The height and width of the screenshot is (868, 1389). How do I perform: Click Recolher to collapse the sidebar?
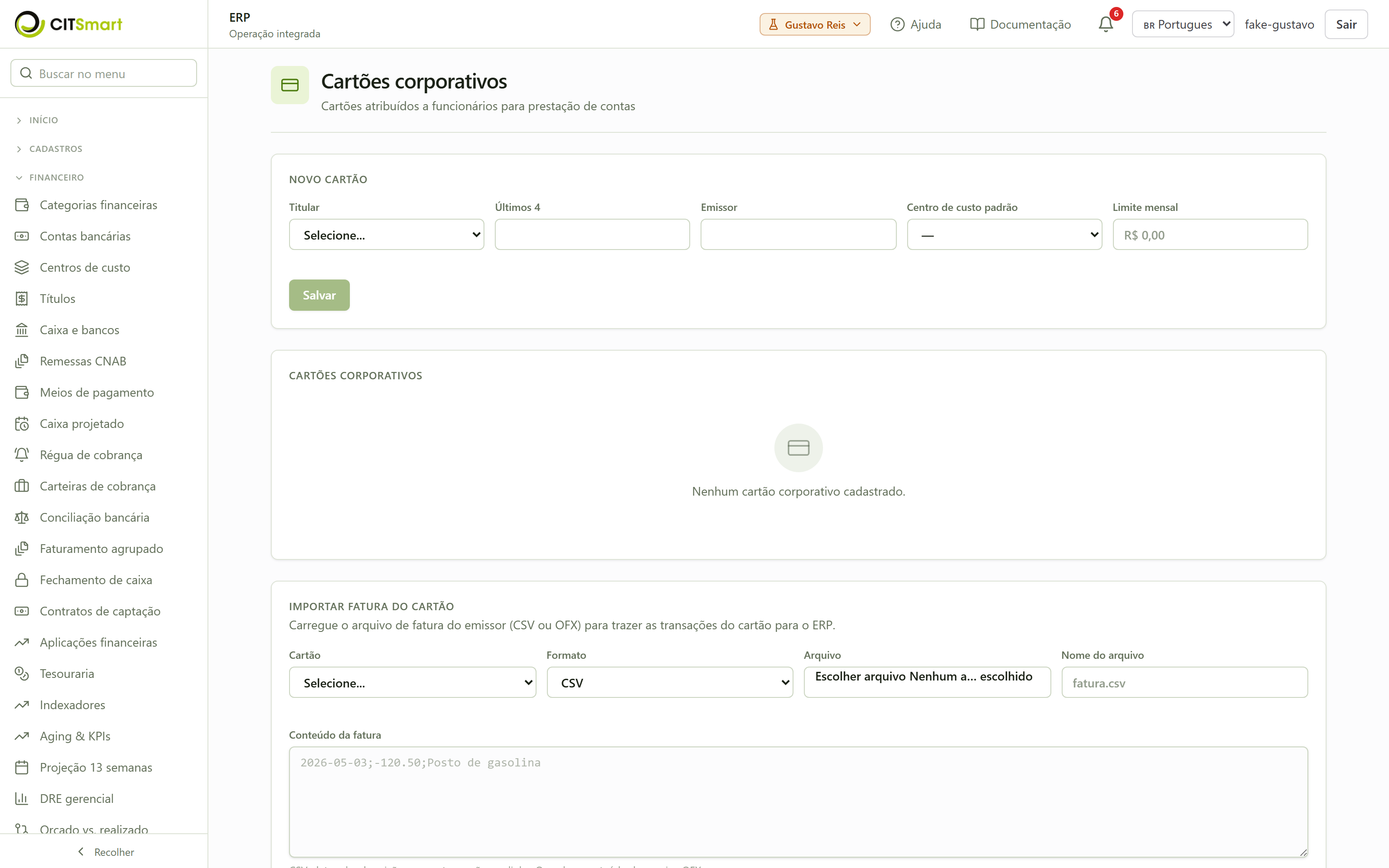click(105, 852)
